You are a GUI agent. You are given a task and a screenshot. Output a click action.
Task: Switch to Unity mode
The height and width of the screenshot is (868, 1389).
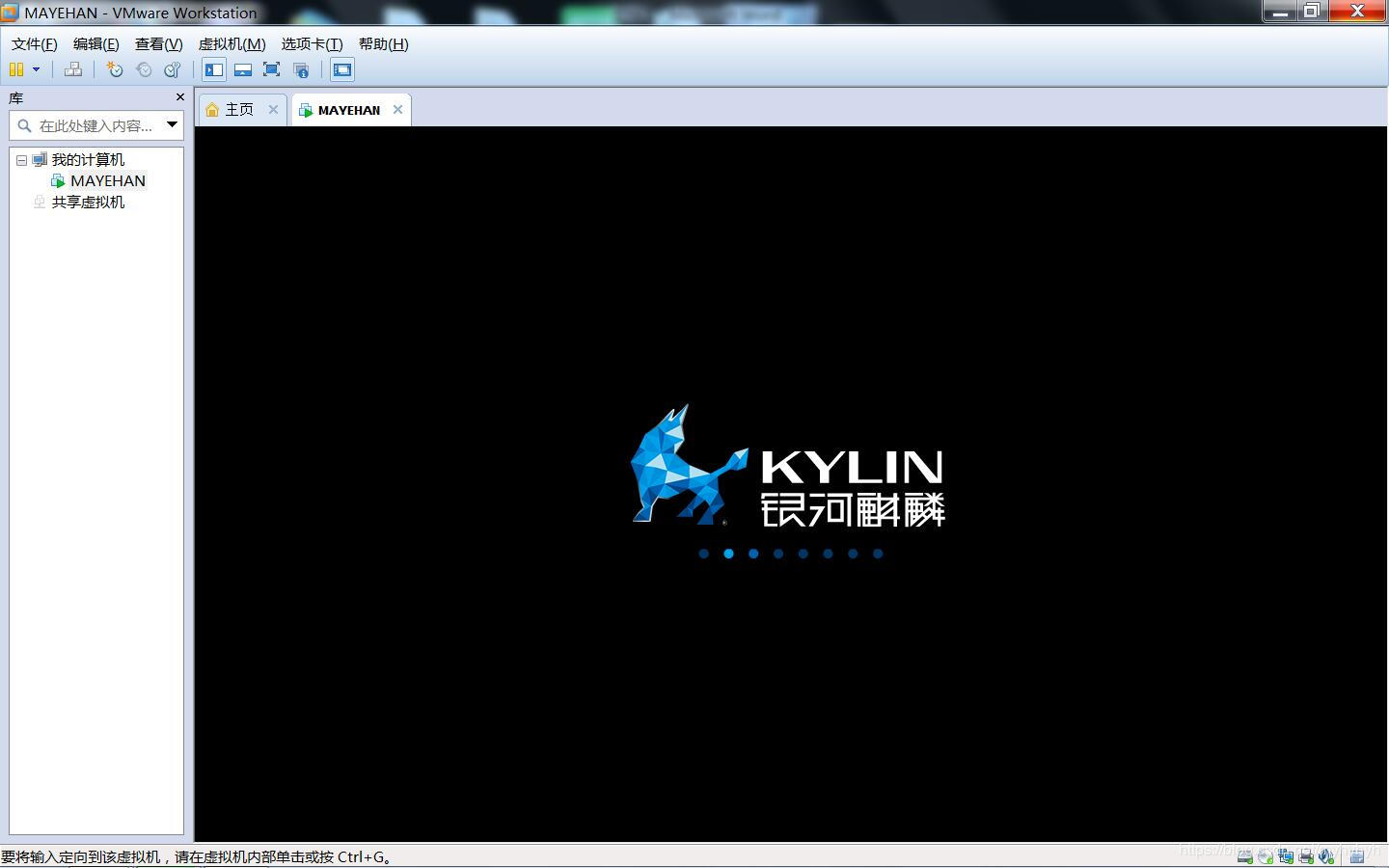[301, 69]
